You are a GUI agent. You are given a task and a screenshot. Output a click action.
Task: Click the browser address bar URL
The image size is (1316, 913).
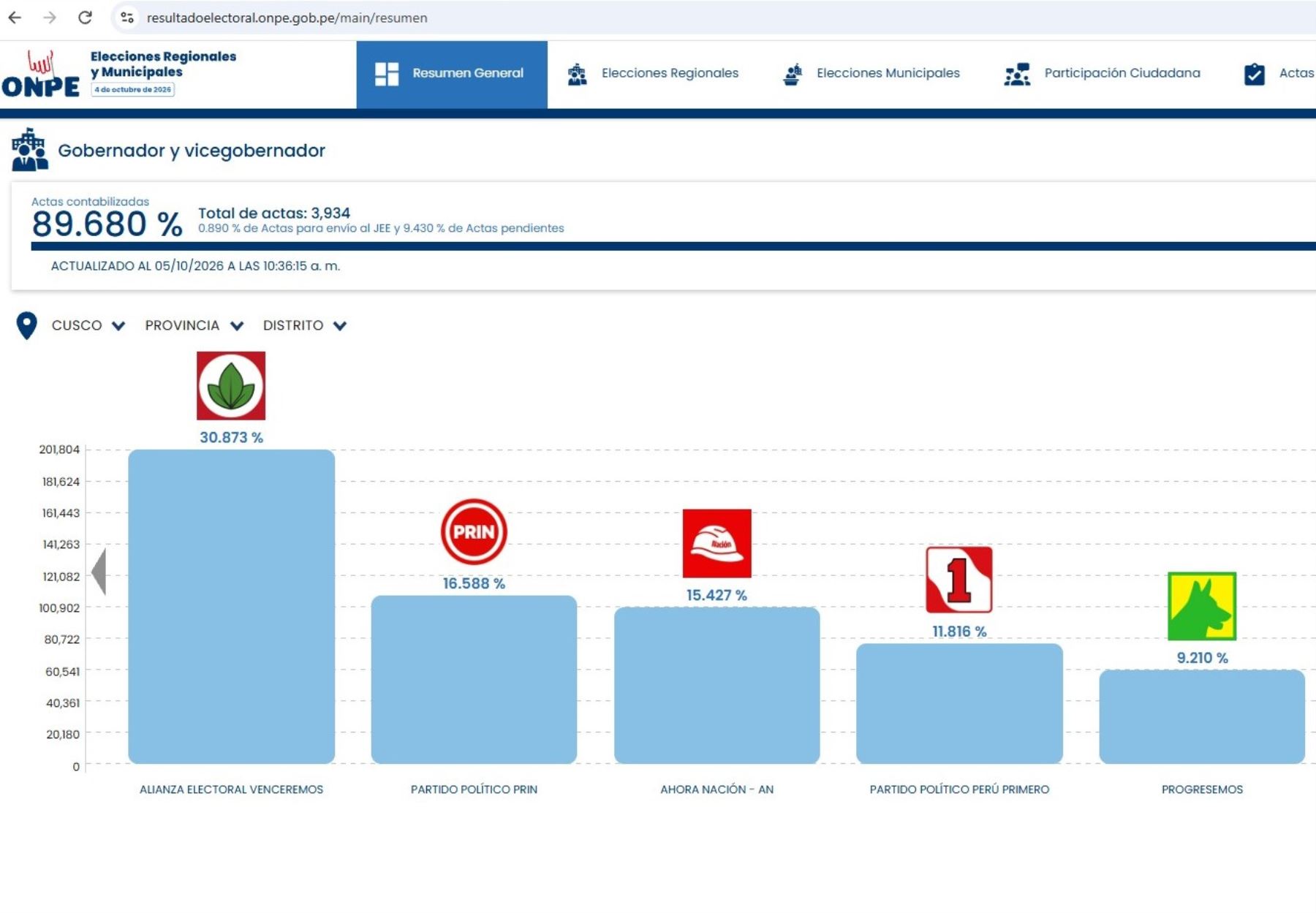click(x=287, y=18)
